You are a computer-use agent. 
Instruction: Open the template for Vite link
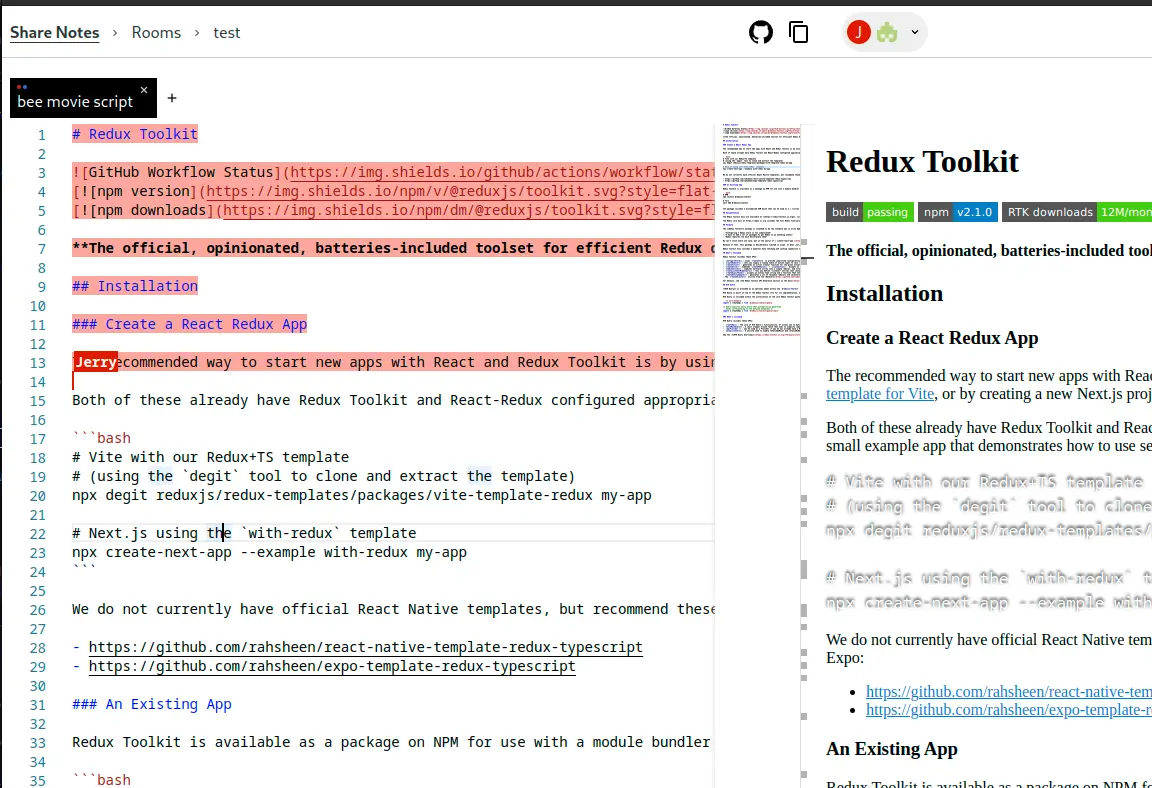click(879, 393)
